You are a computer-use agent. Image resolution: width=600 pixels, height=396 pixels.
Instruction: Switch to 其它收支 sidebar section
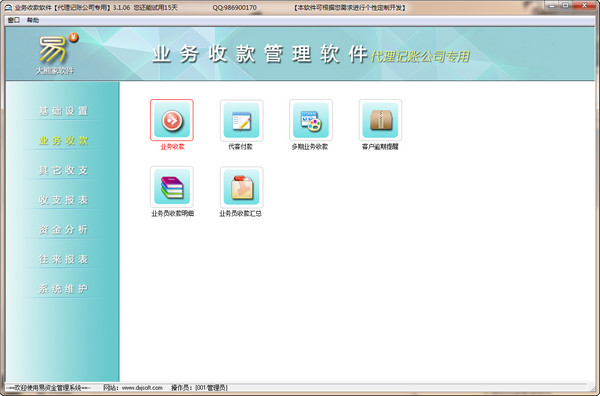point(64,170)
